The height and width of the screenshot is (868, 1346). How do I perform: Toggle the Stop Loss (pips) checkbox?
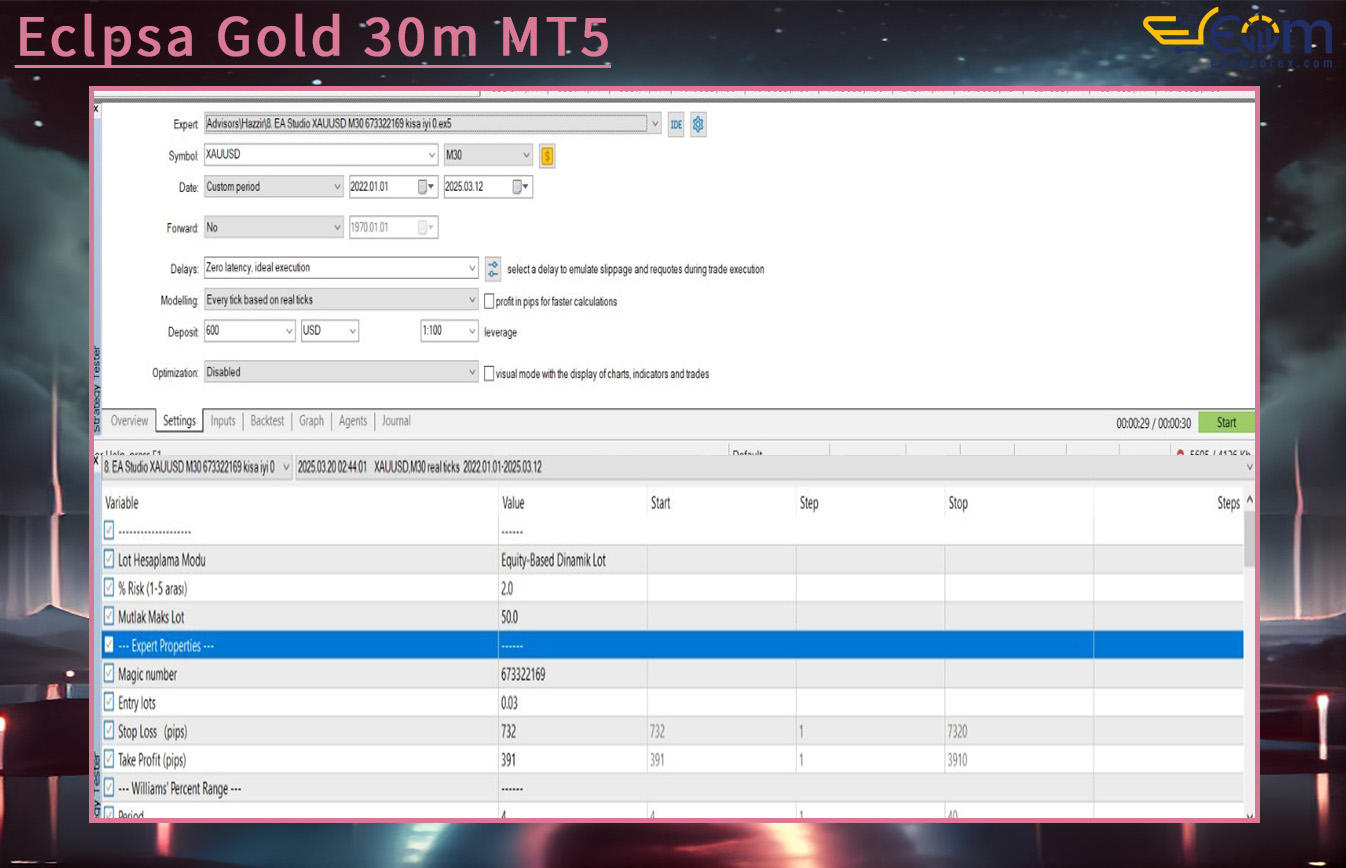110,732
